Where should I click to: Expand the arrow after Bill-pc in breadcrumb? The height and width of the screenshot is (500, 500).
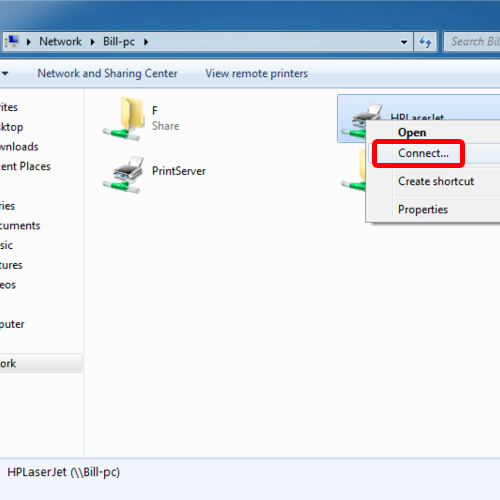pyautogui.click(x=146, y=42)
